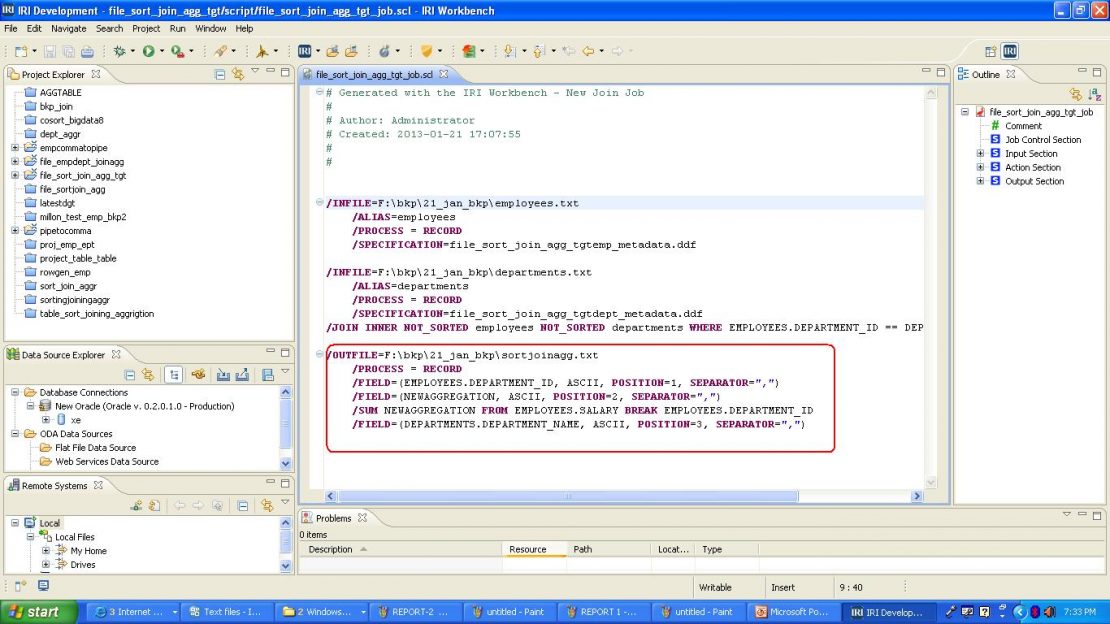Click the yellow shield toolbar icon
Viewport: 1110px width, 624px height.
(426, 51)
